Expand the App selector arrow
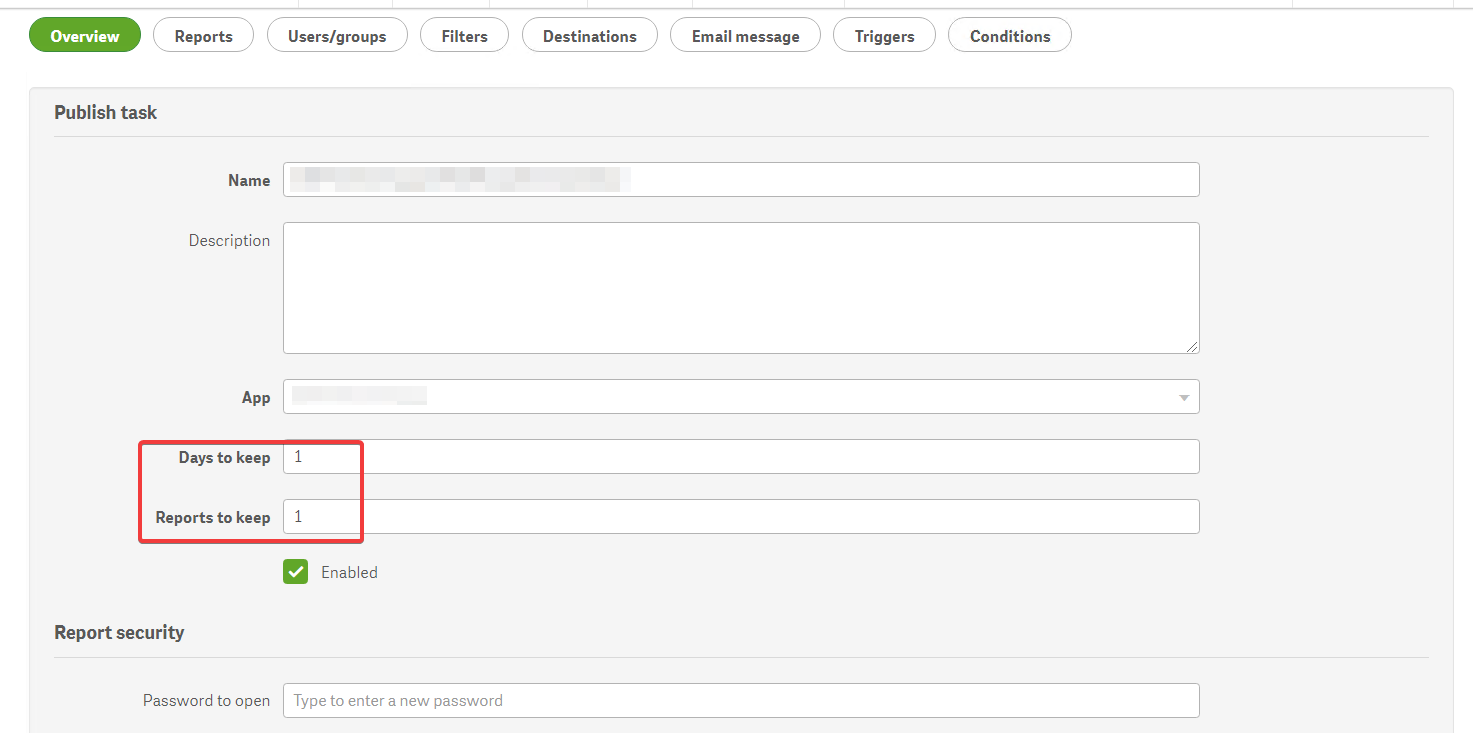1473x733 pixels. (x=1186, y=396)
